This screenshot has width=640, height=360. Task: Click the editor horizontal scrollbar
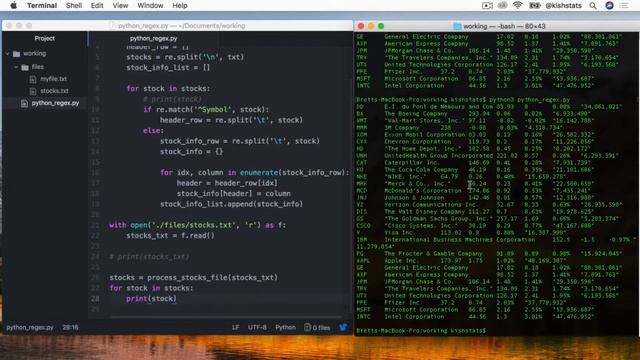227,316
